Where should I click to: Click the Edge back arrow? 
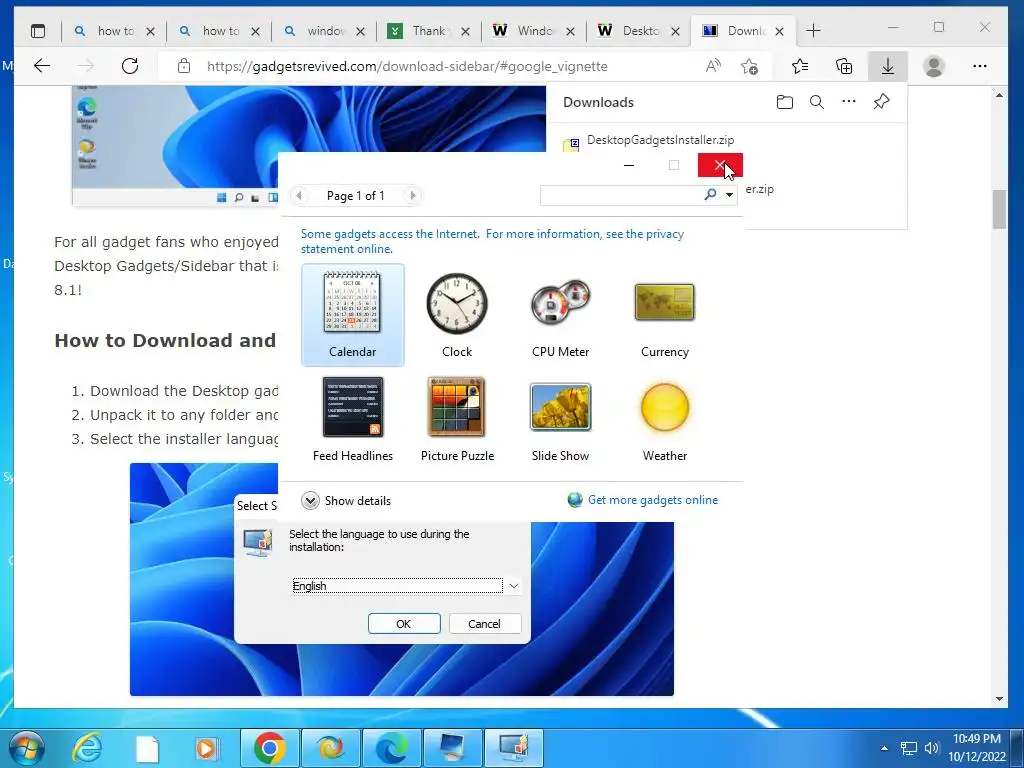point(42,65)
